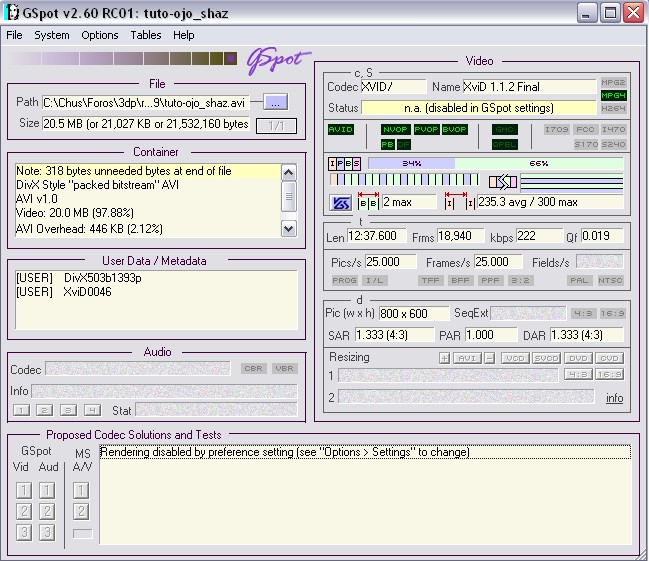Click the PB packed bitstream indicator
The width and height of the screenshot is (649, 561).
387,144
